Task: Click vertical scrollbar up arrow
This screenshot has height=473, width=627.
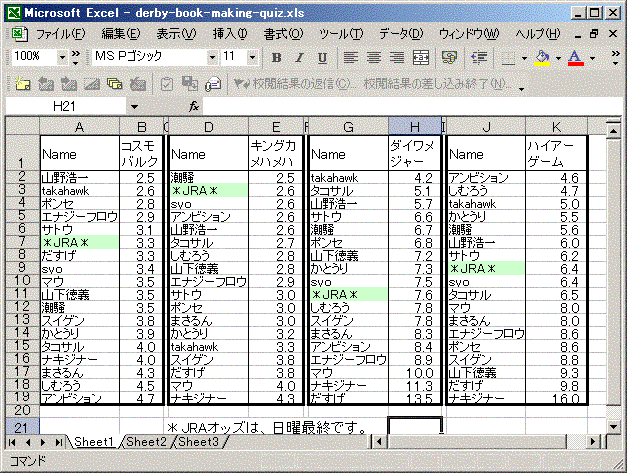Action: [613, 130]
